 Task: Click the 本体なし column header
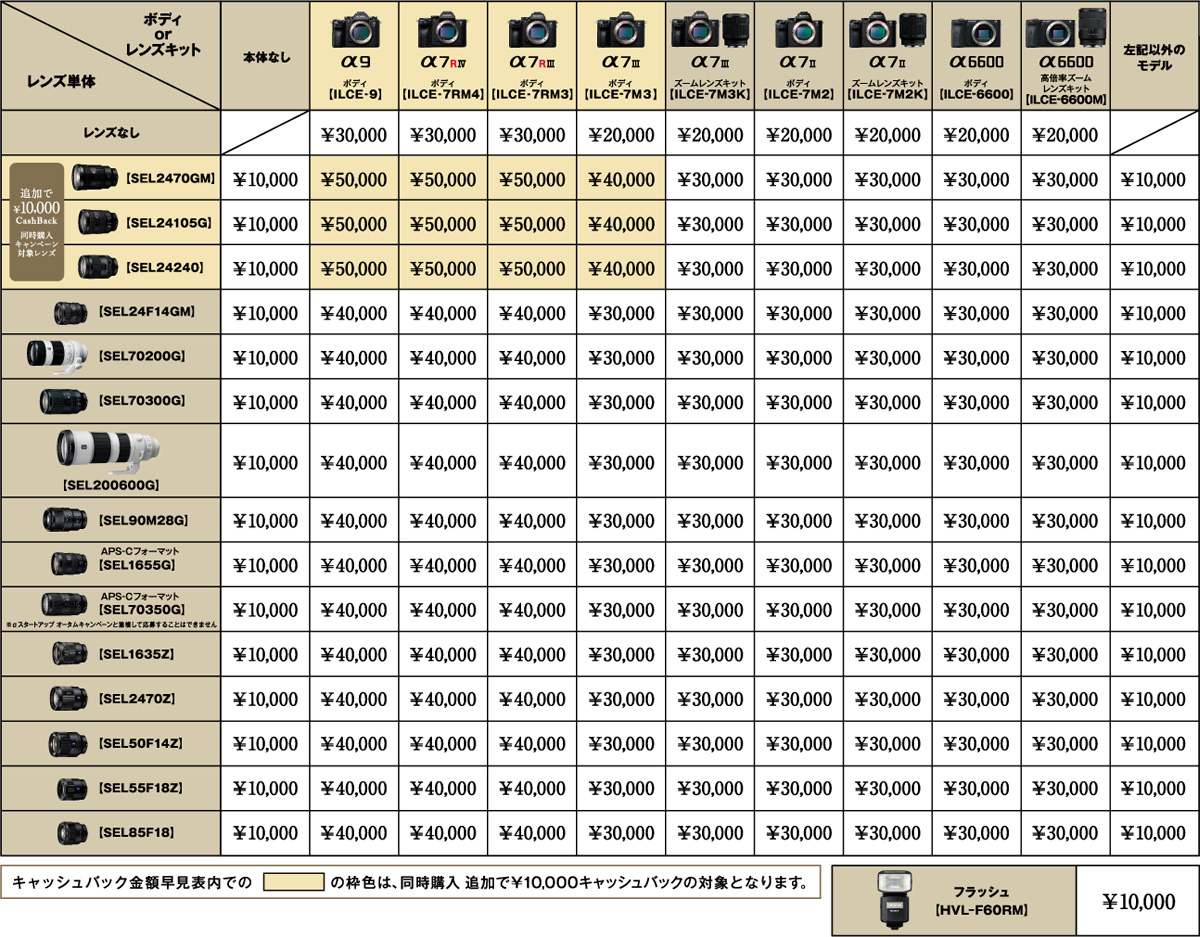pos(266,57)
